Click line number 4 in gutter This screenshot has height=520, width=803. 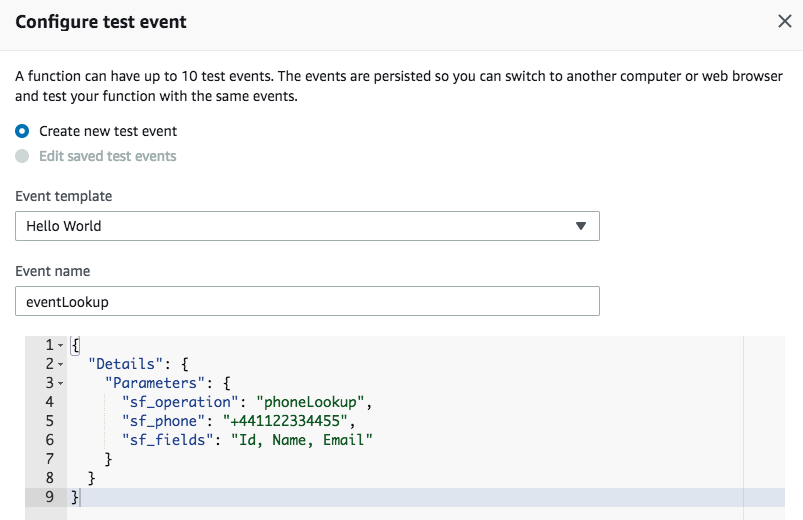(49, 402)
